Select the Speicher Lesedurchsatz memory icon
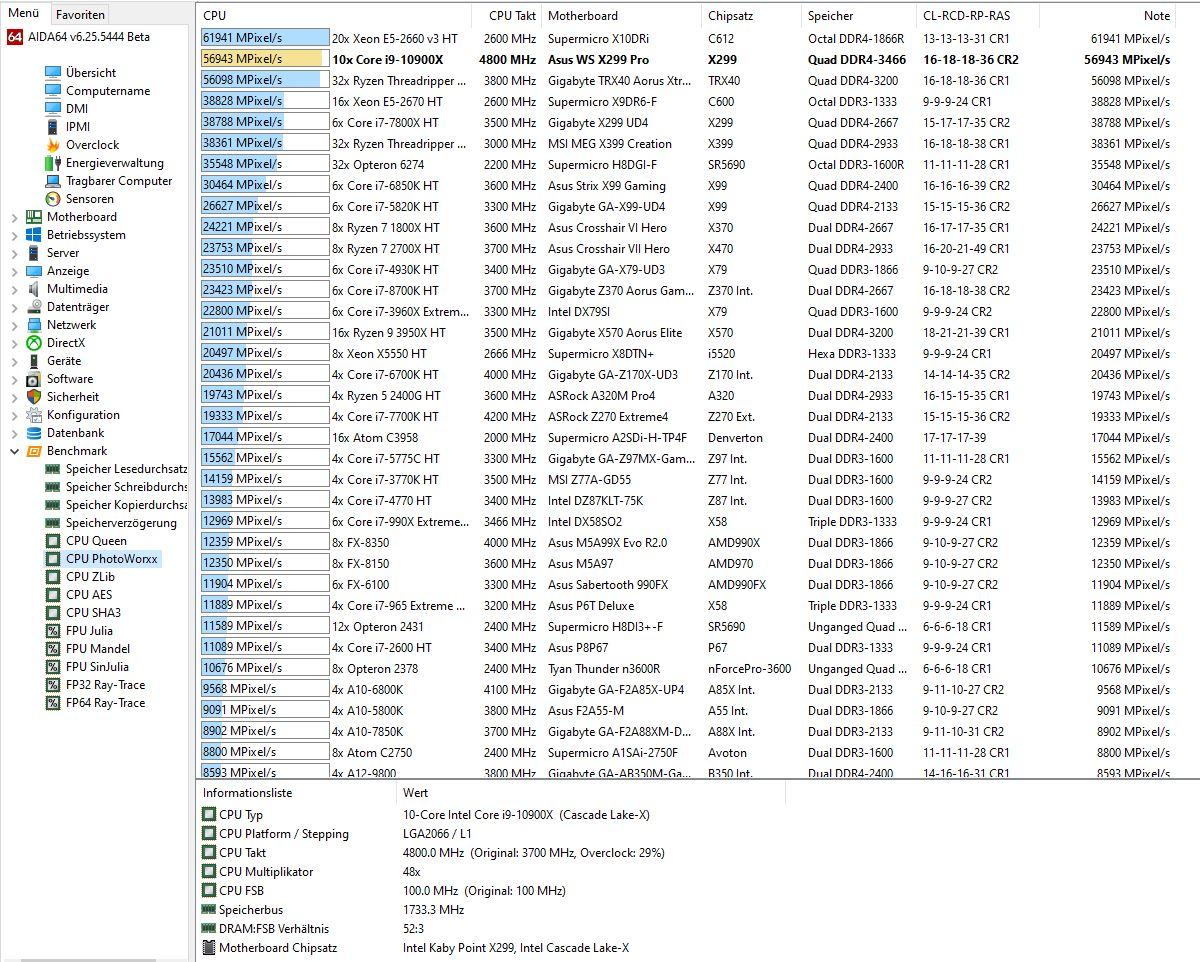 [53, 469]
